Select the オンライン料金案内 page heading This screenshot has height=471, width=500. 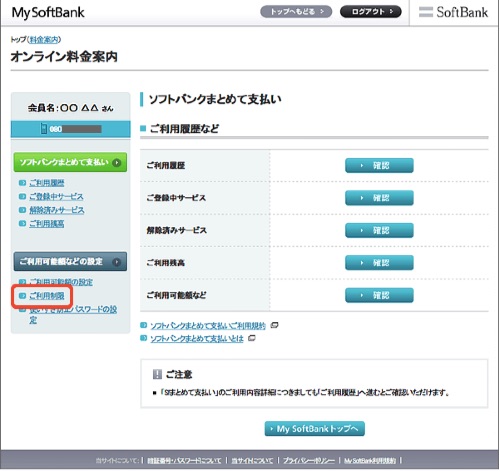click(64, 57)
